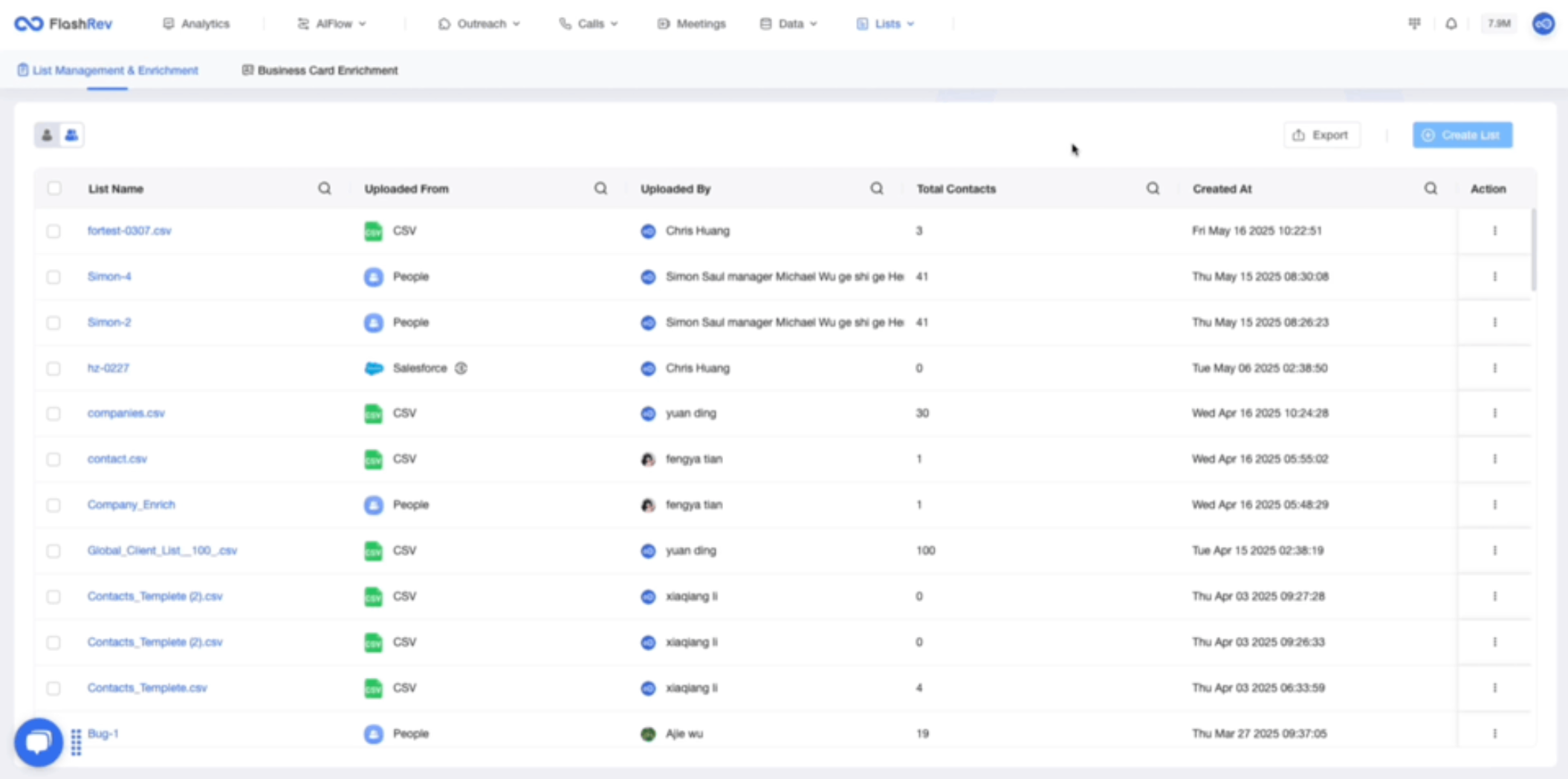Open the user profile avatar
Screen dimensions: 1568x779
[1543, 24]
